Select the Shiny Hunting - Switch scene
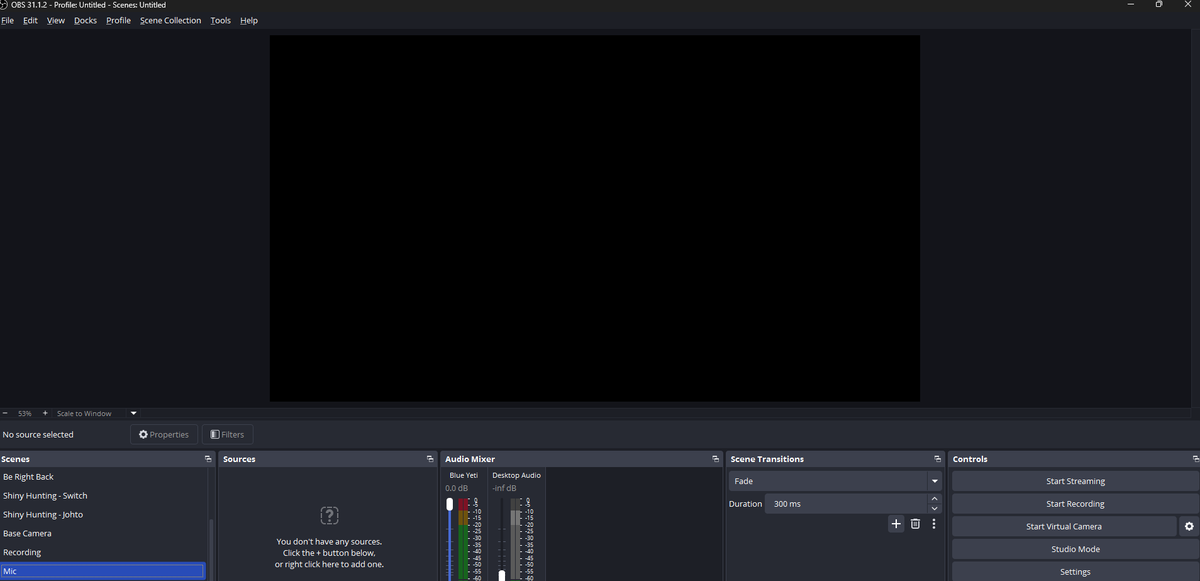1200x581 pixels. (x=103, y=496)
